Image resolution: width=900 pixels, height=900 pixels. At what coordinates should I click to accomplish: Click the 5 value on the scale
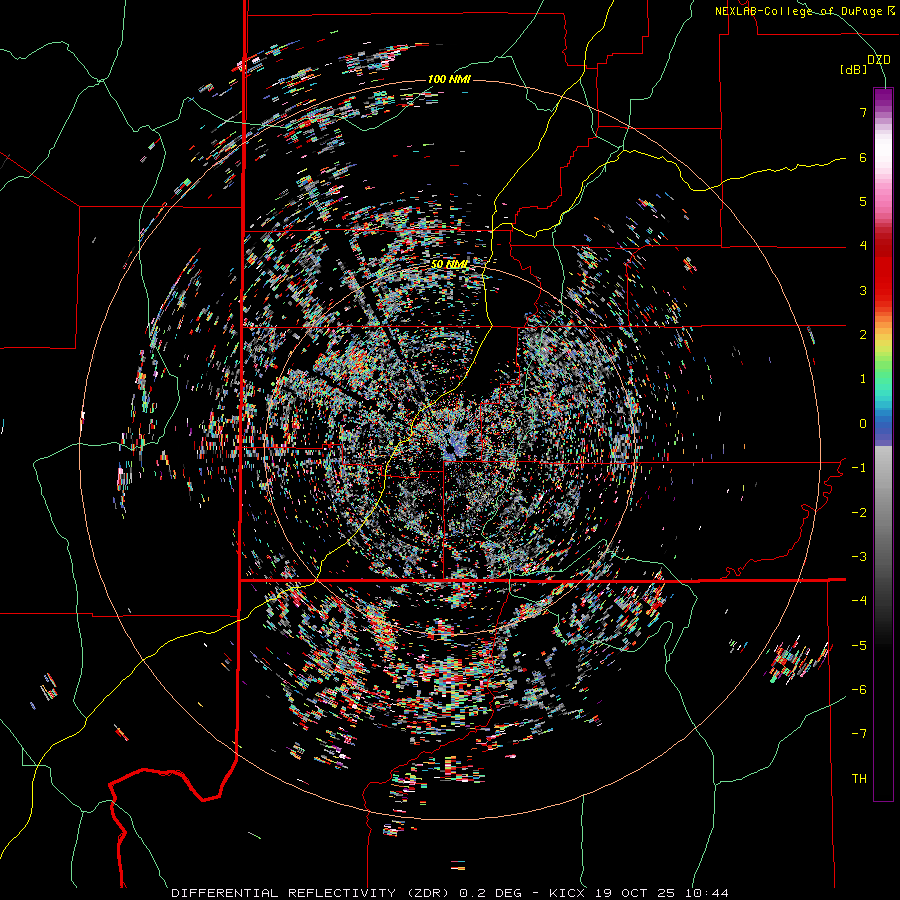coord(863,201)
